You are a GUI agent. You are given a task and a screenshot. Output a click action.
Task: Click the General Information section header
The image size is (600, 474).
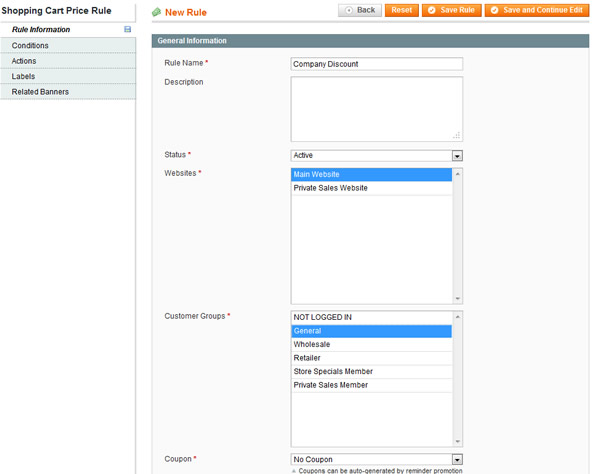(x=370, y=41)
